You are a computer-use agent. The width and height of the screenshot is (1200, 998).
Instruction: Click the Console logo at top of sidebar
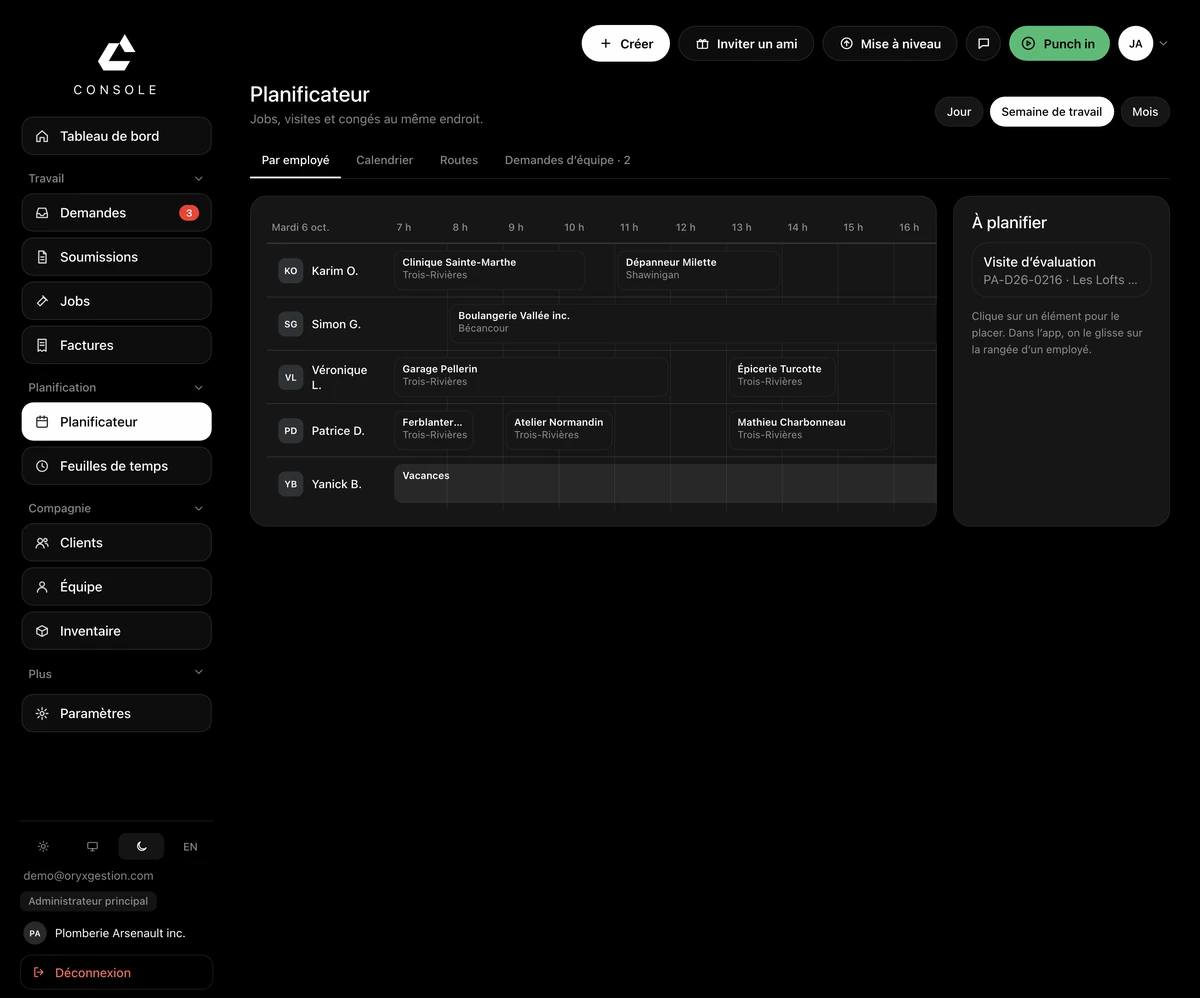coord(116,65)
